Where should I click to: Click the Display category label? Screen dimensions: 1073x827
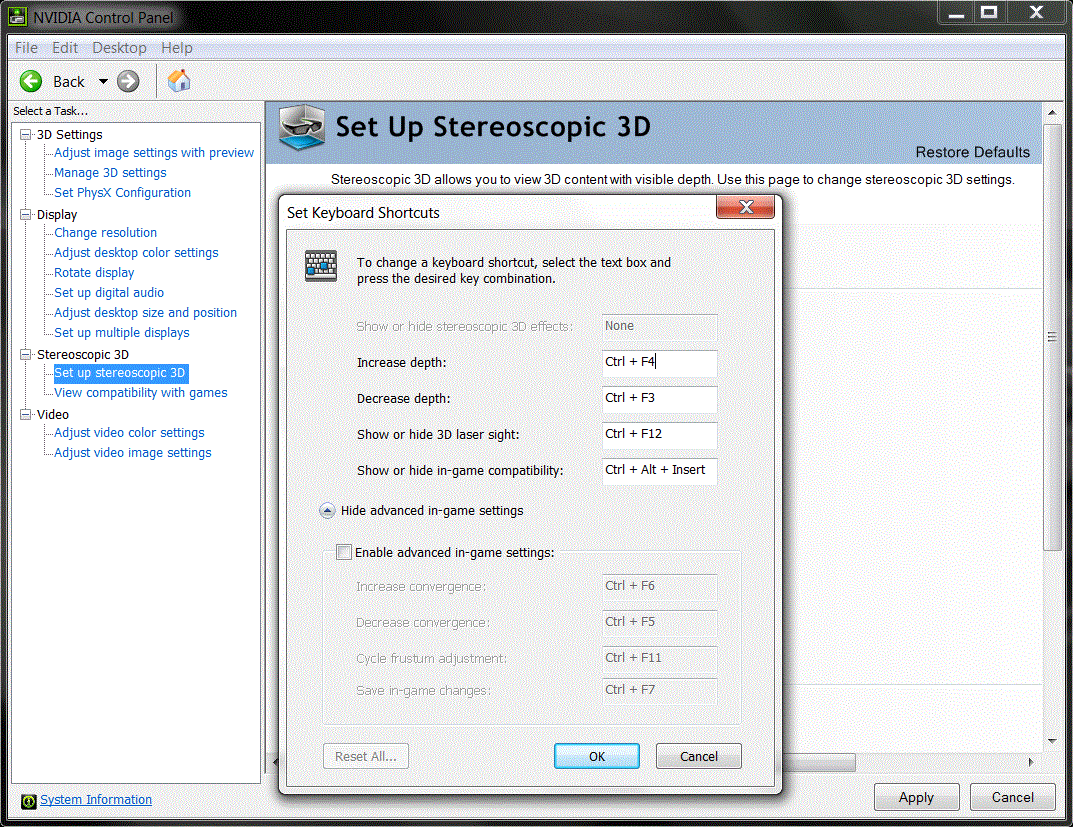point(57,215)
